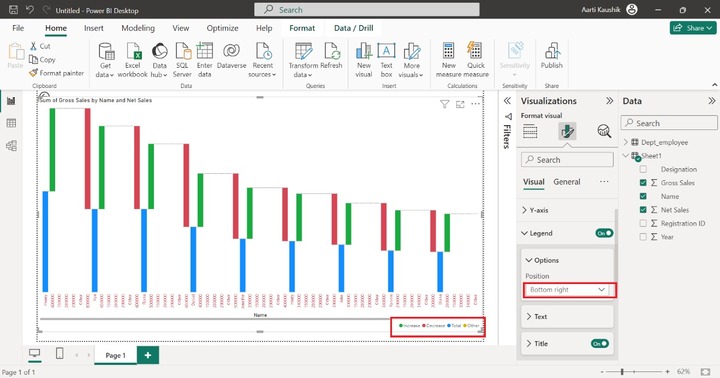Uncheck the Net Sales field
This screenshot has width=720, height=378.
tap(643, 209)
